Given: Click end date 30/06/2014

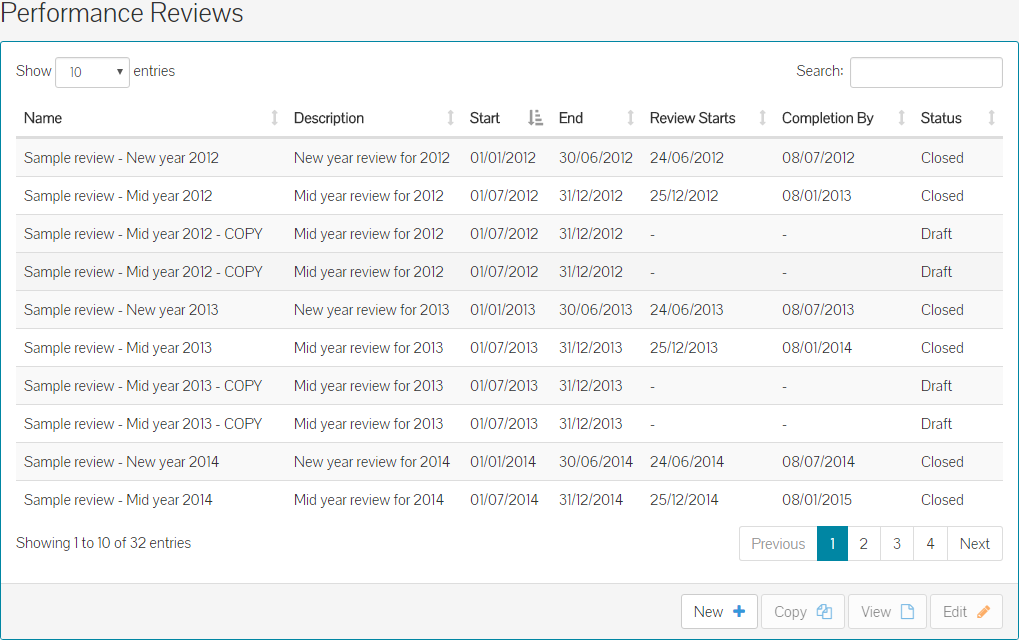Looking at the screenshot, I should [596, 462].
